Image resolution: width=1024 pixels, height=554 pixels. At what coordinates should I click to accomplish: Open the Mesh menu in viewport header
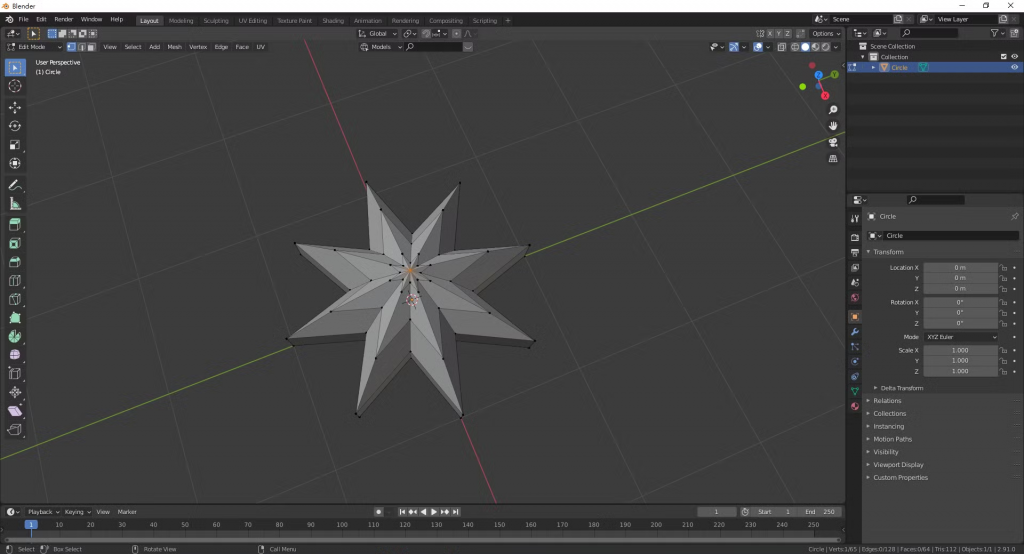coord(174,47)
